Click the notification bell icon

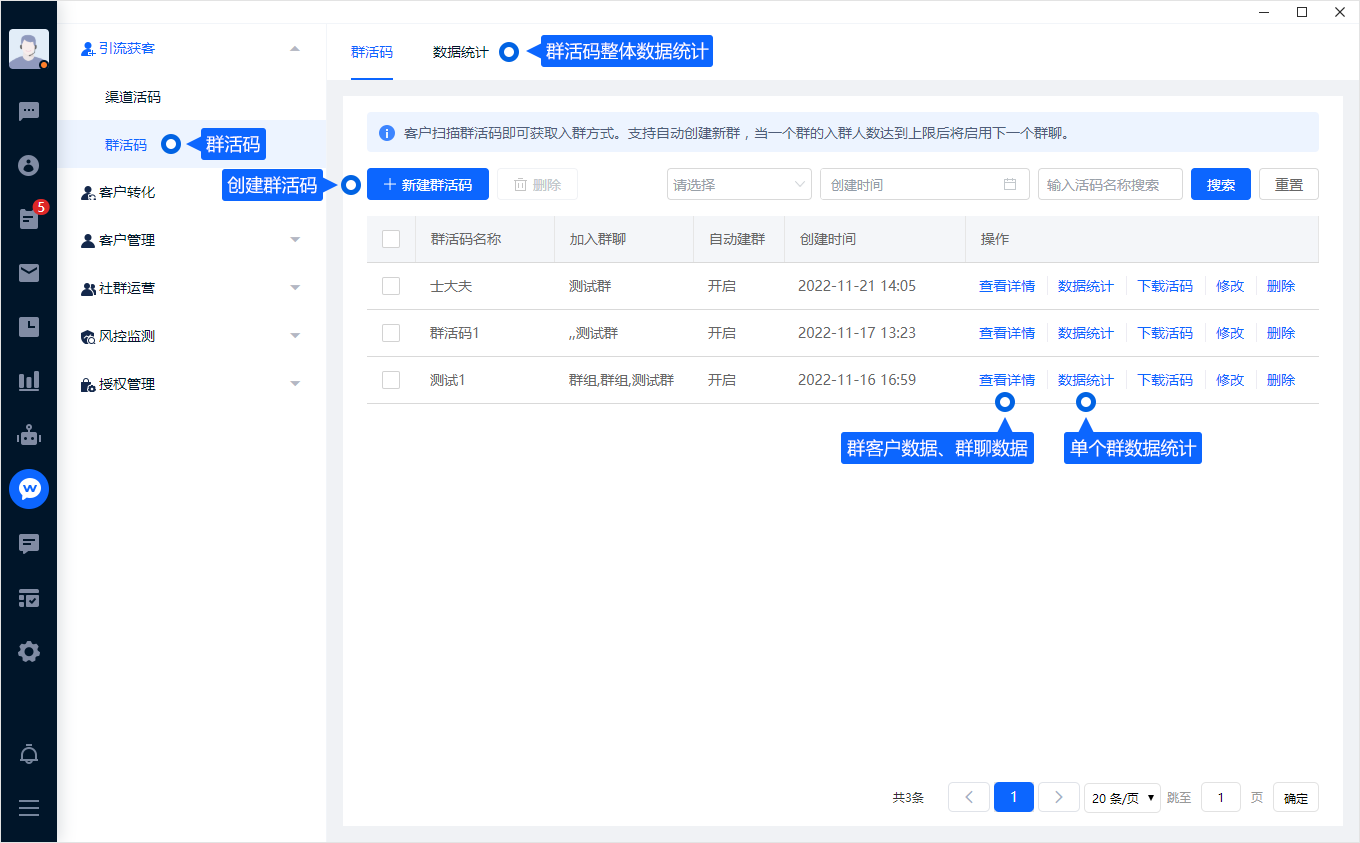coord(29,754)
